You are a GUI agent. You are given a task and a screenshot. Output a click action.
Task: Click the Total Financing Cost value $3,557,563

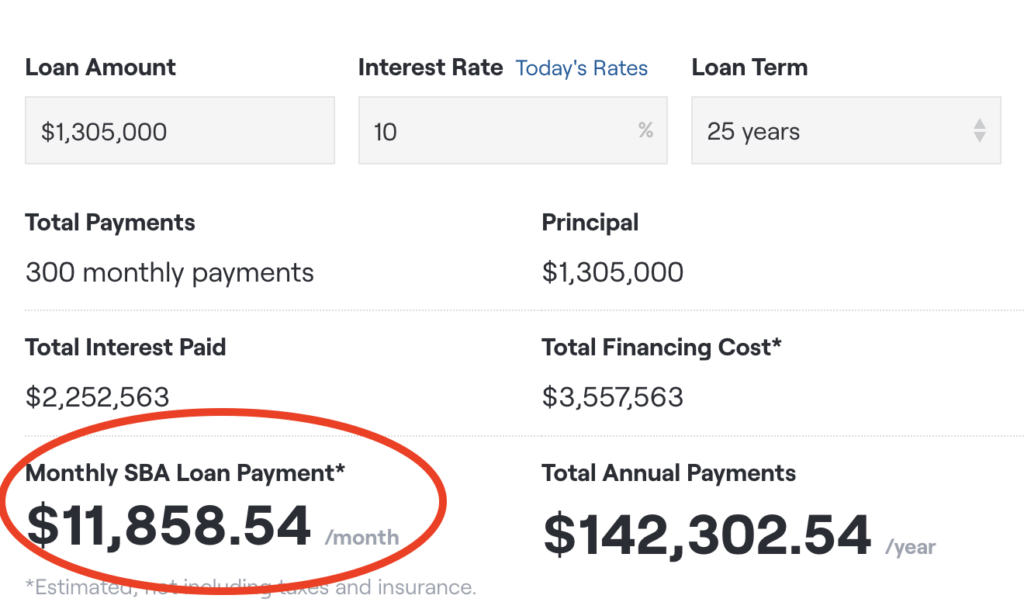[613, 397]
